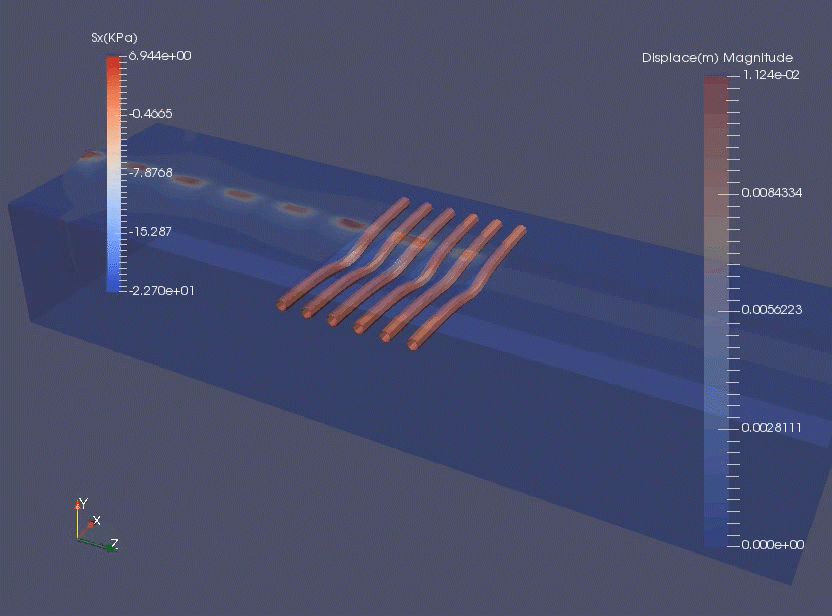The image size is (832, 616).
Task: Click the X axis label on triad
Action: 97,520
